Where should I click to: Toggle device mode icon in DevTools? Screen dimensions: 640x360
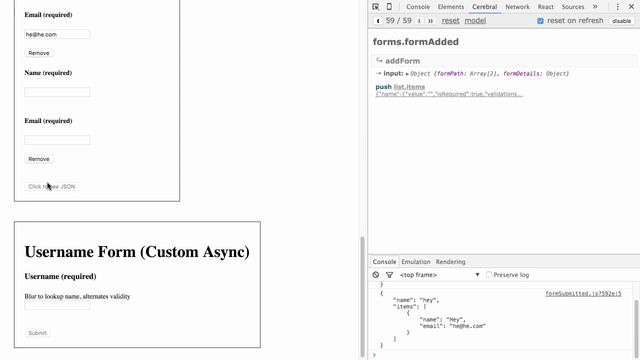389,7
